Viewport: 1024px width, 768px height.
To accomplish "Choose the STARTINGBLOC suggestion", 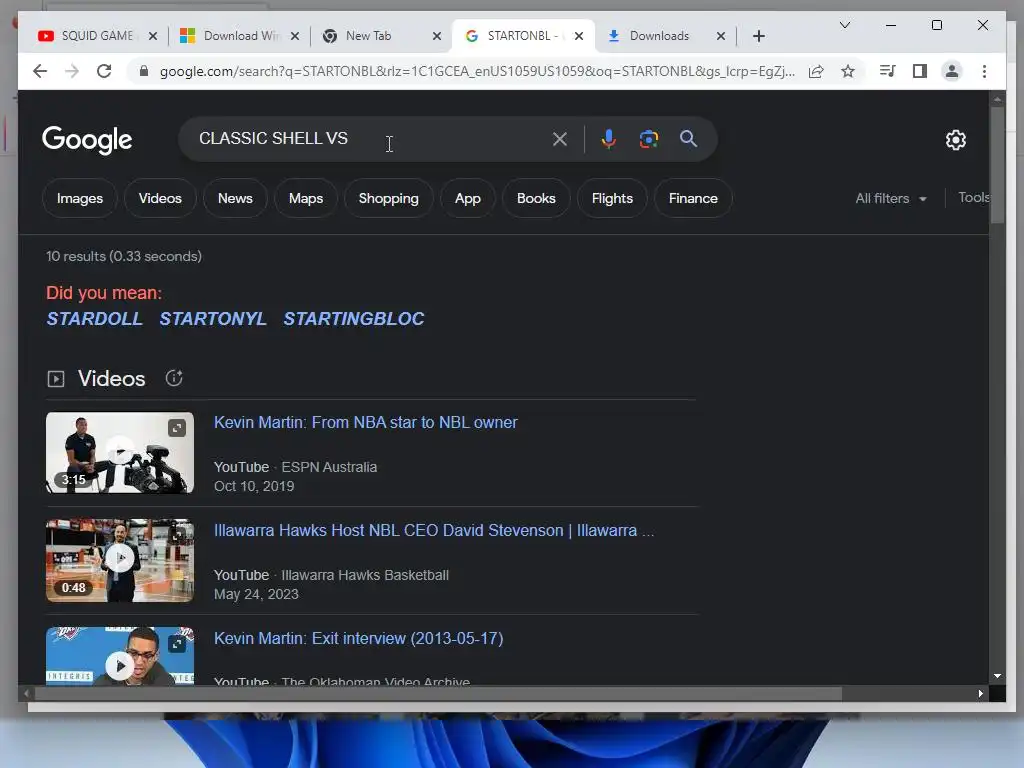I will tap(353, 319).
